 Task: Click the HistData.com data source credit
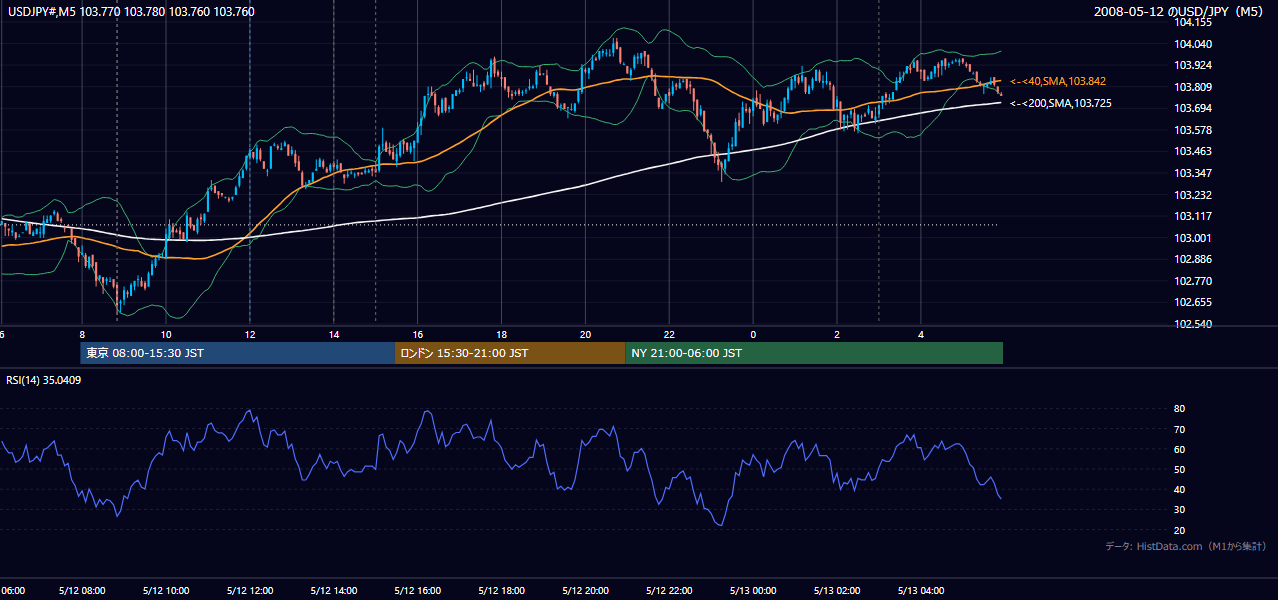pos(1186,546)
